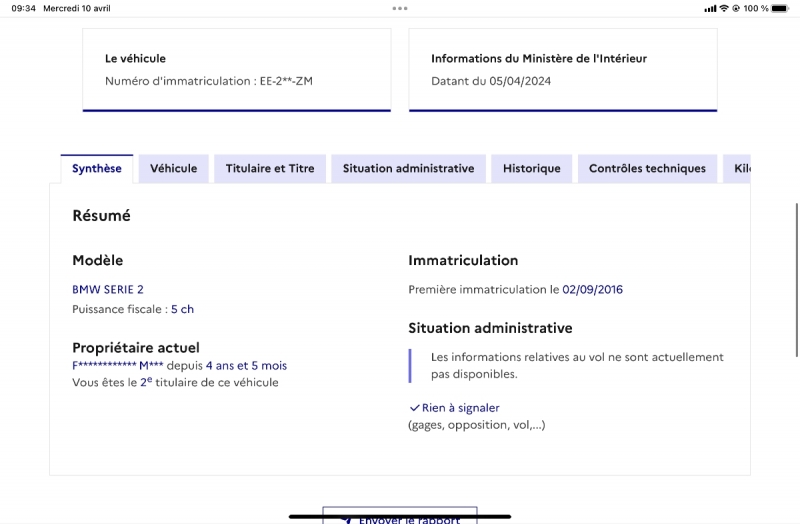Click the Modèle section heading

(x=97, y=260)
